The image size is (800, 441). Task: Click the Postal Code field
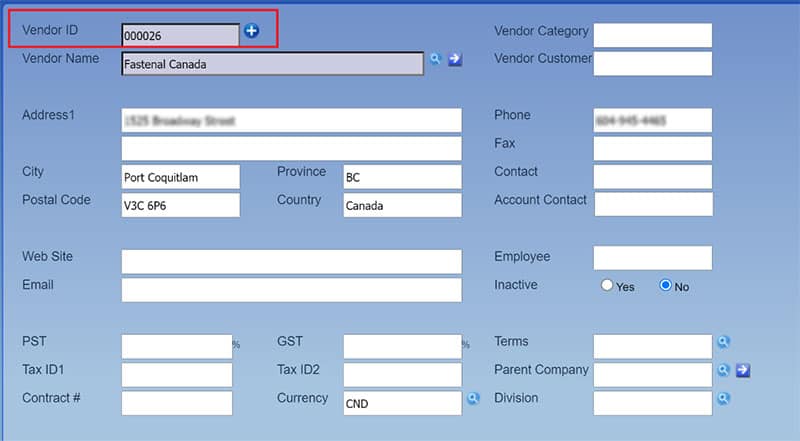click(x=180, y=205)
